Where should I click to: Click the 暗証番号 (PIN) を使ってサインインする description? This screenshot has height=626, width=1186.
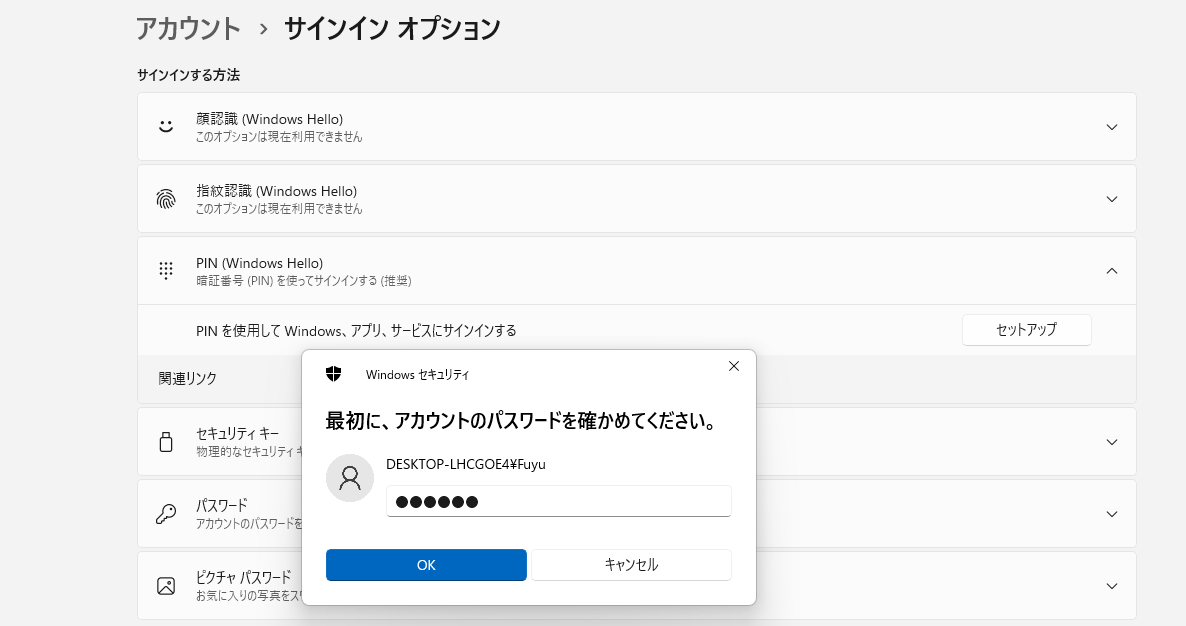(x=304, y=280)
